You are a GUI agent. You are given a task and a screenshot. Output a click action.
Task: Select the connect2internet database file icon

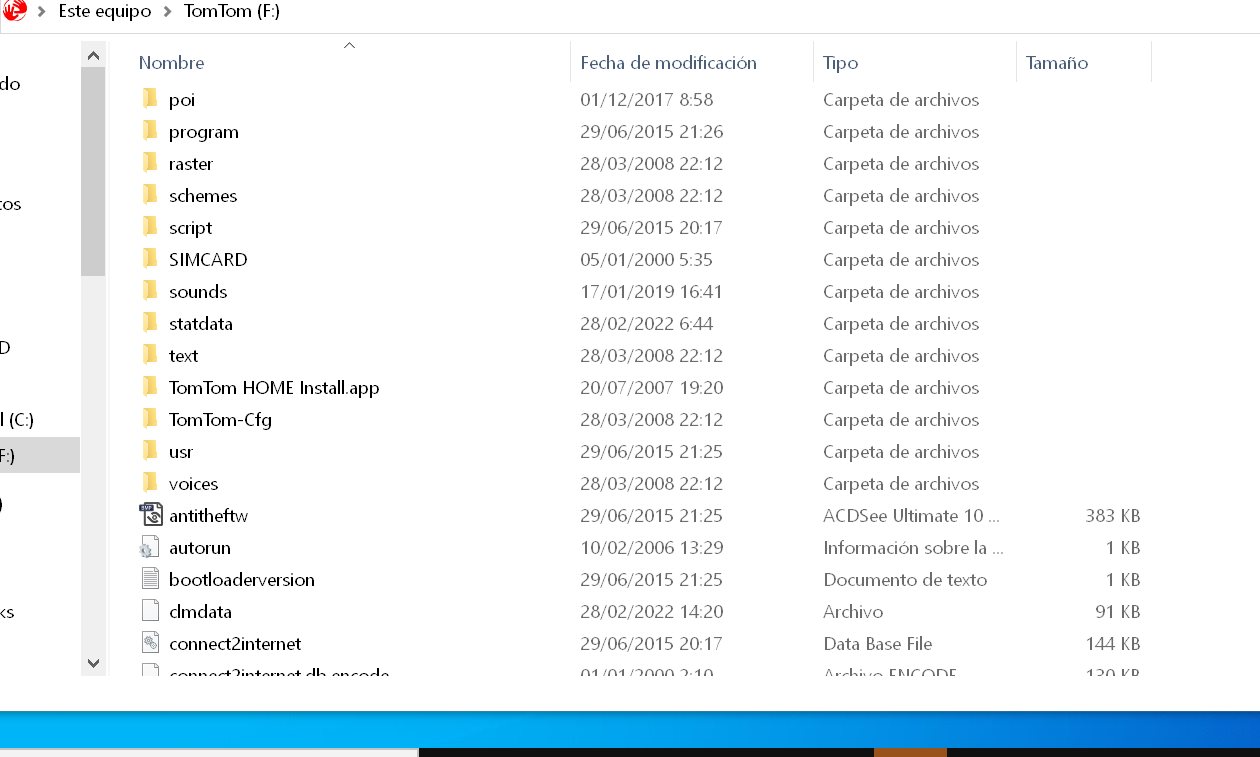[150, 643]
